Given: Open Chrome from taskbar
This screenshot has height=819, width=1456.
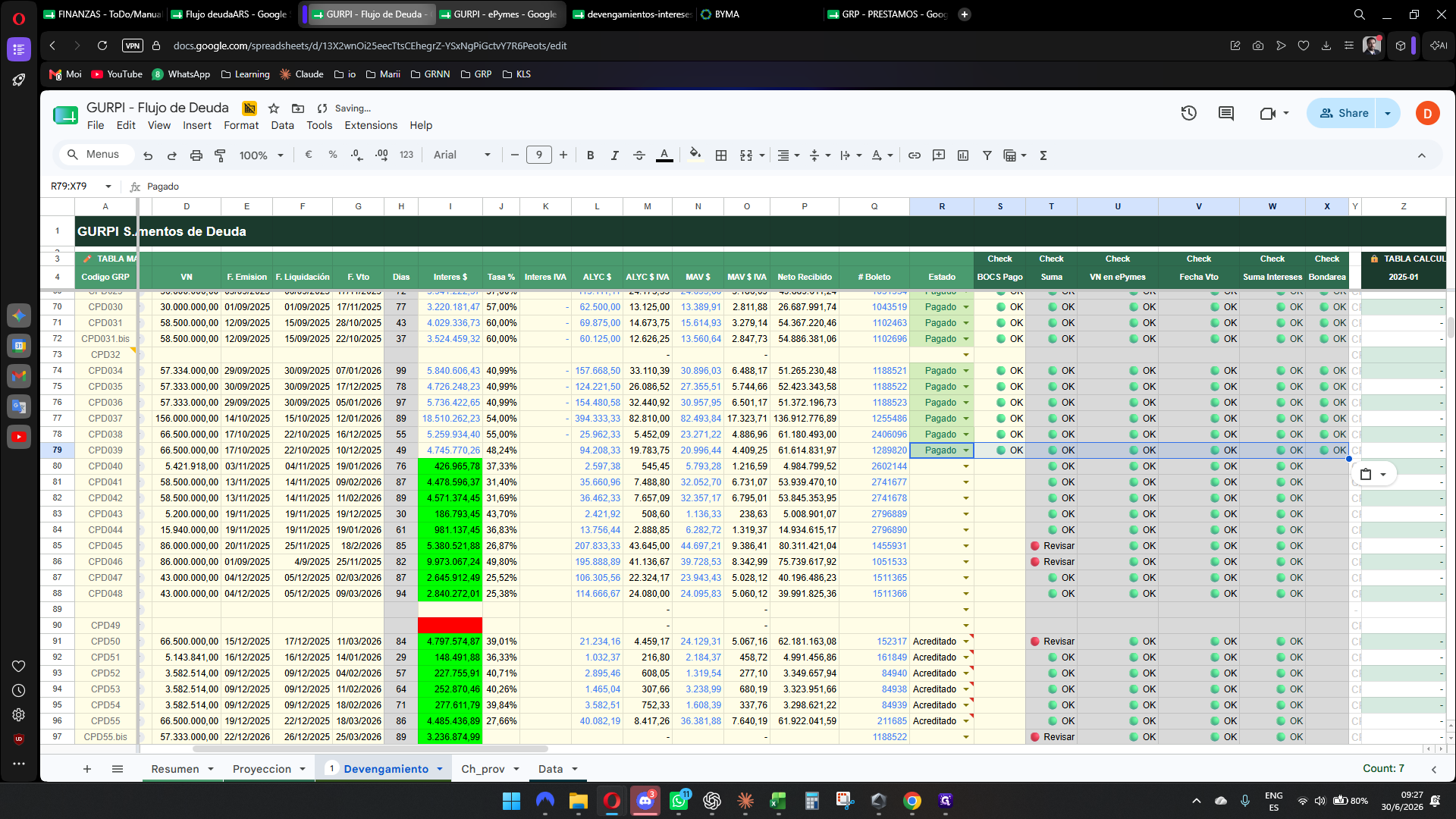Looking at the screenshot, I should pos(912,801).
